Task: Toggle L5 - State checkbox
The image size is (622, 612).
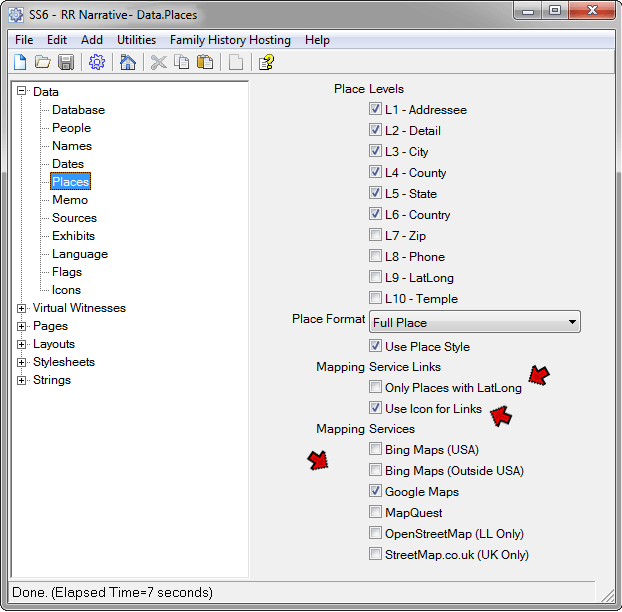Action: point(375,193)
